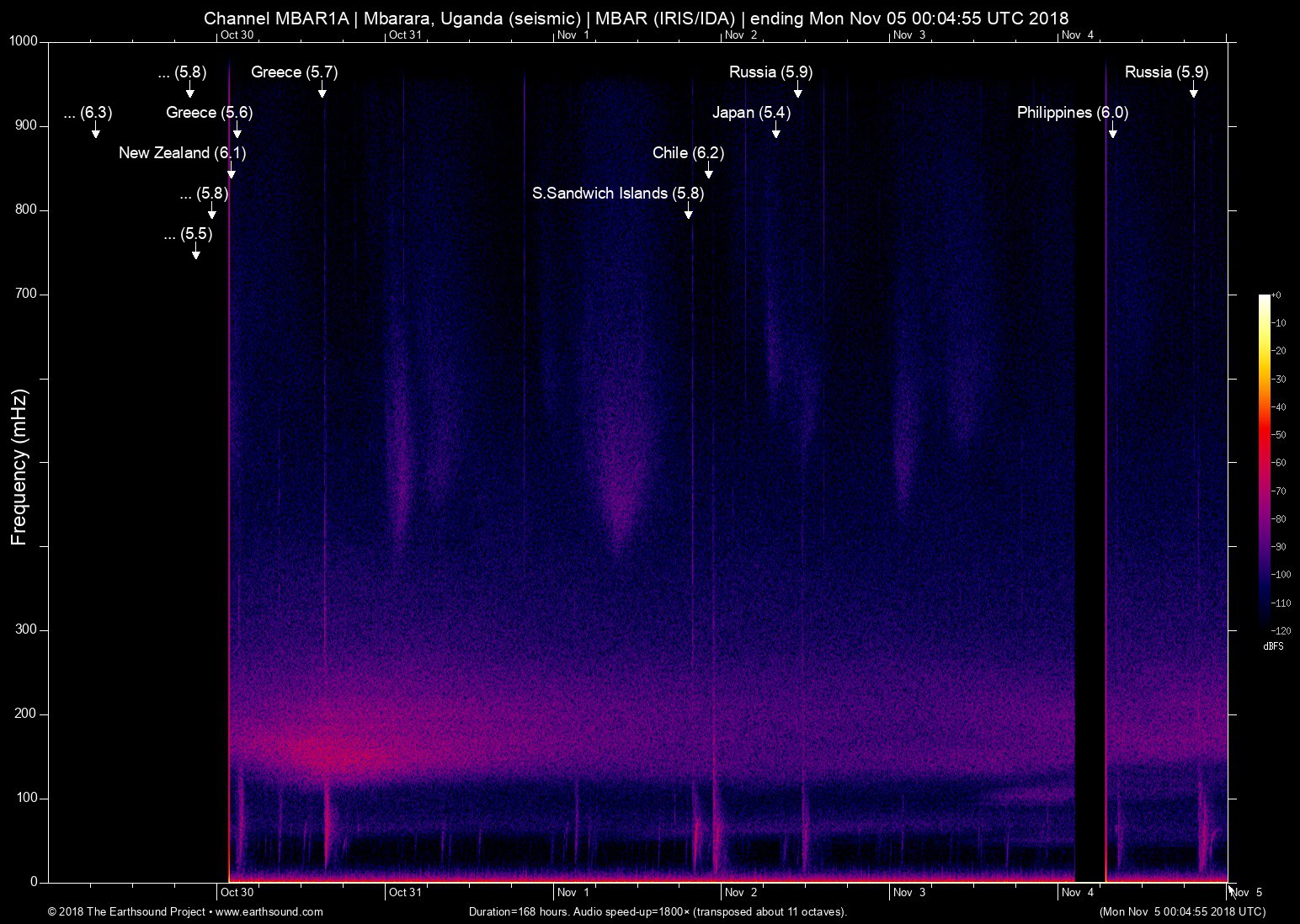
Task: Click the Oct 31 label on top axis
Action: [x=405, y=35]
